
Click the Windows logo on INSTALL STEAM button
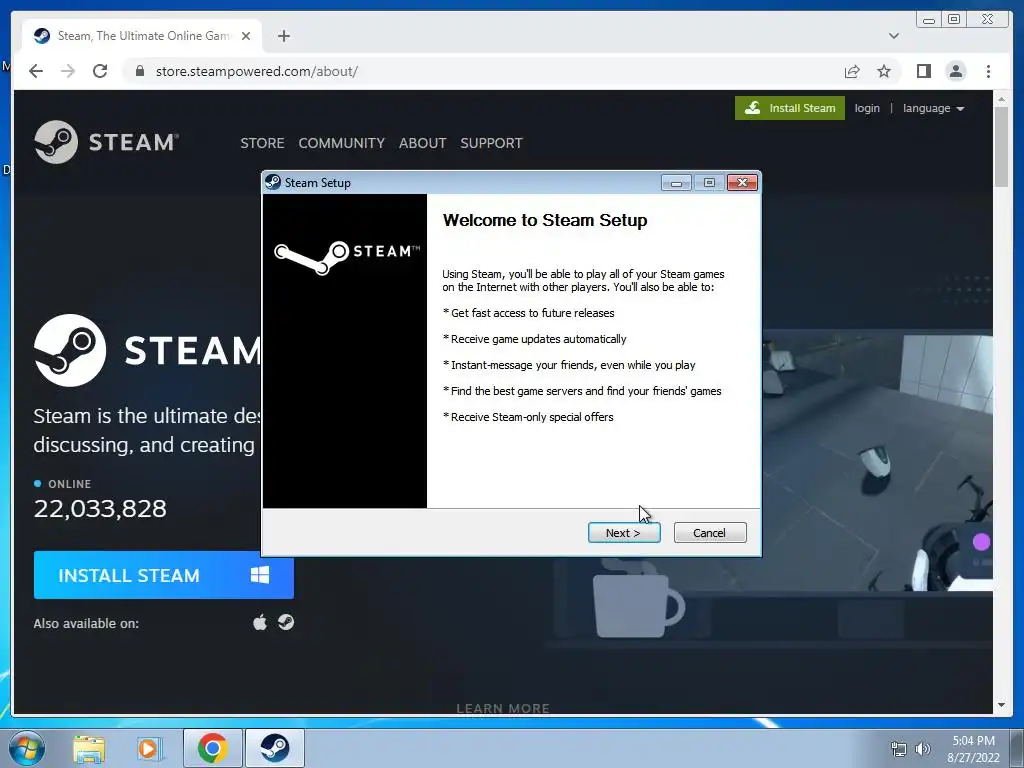coord(260,575)
